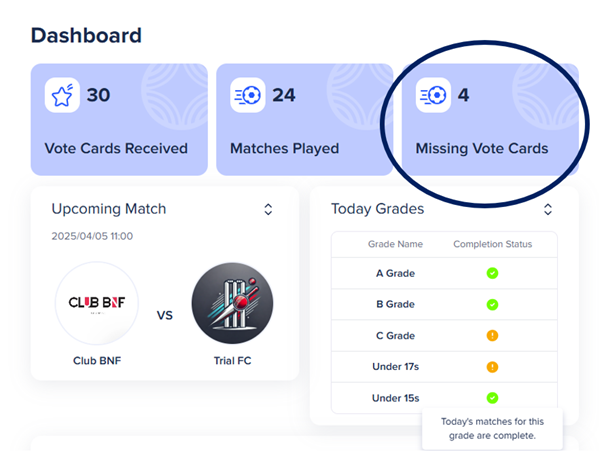
Task: Click the Dashboard page heading
Action: click(x=86, y=36)
